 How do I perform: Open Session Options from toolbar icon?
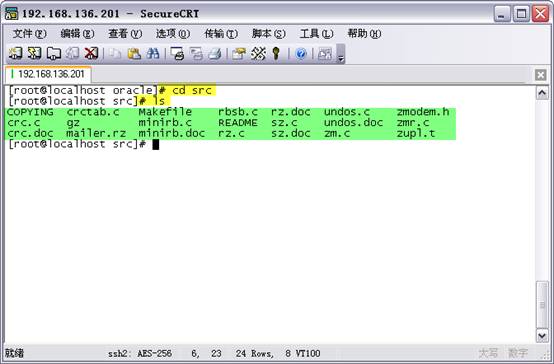click(x=239, y=53)
